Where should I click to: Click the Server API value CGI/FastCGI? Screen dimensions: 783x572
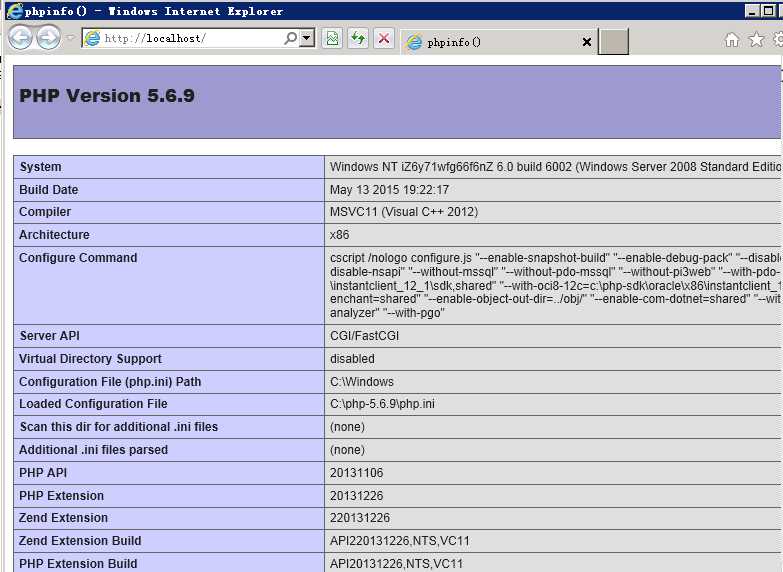click(x=365, y=336)
